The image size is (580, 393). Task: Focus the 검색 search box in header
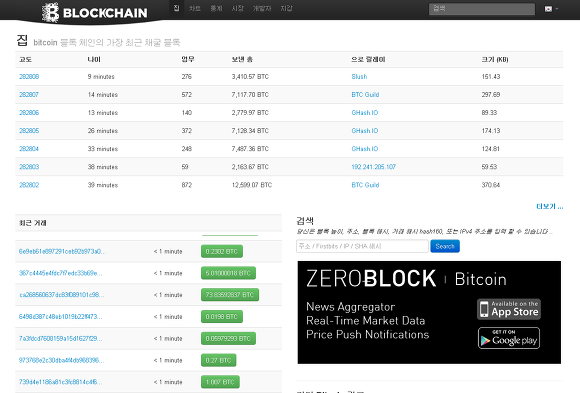coord(482,9)
